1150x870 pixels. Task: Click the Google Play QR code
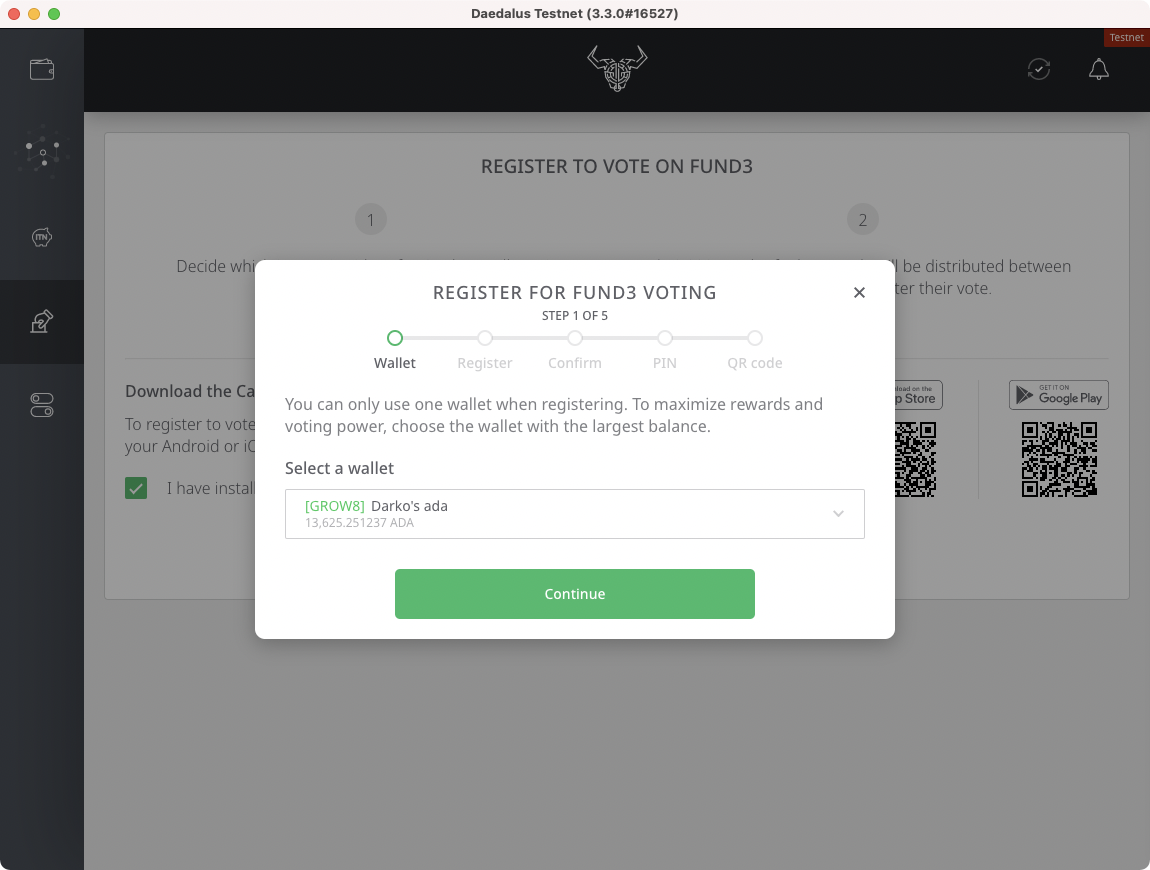tap(1059, 459)
